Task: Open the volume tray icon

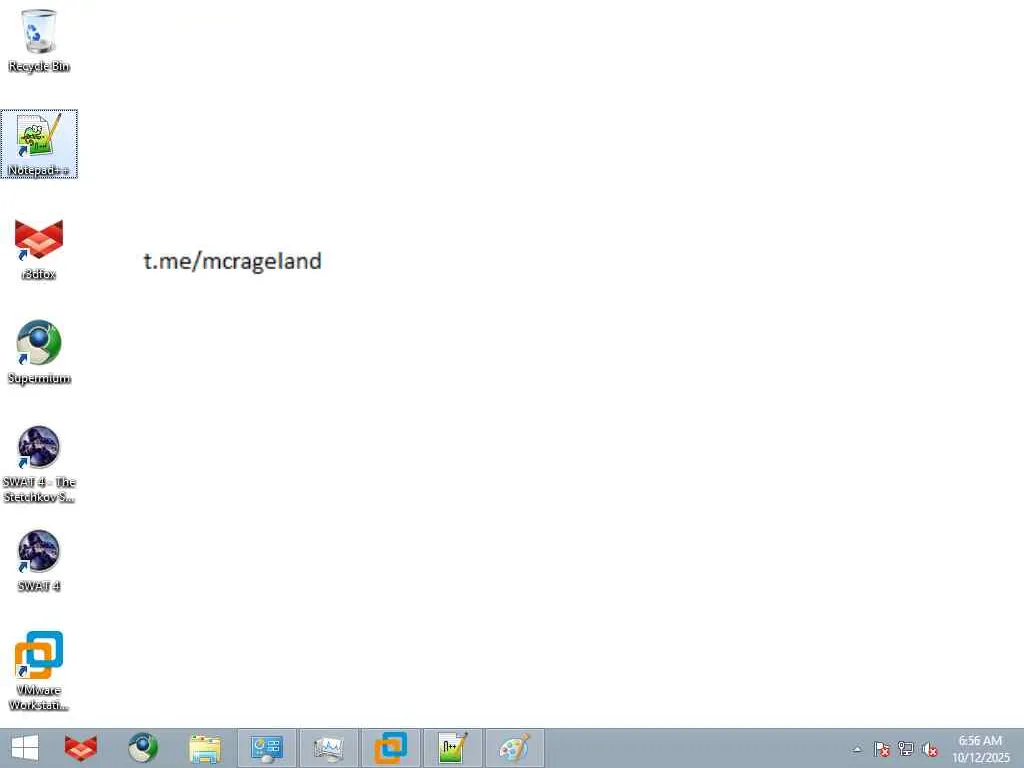Action: [930, 749]
